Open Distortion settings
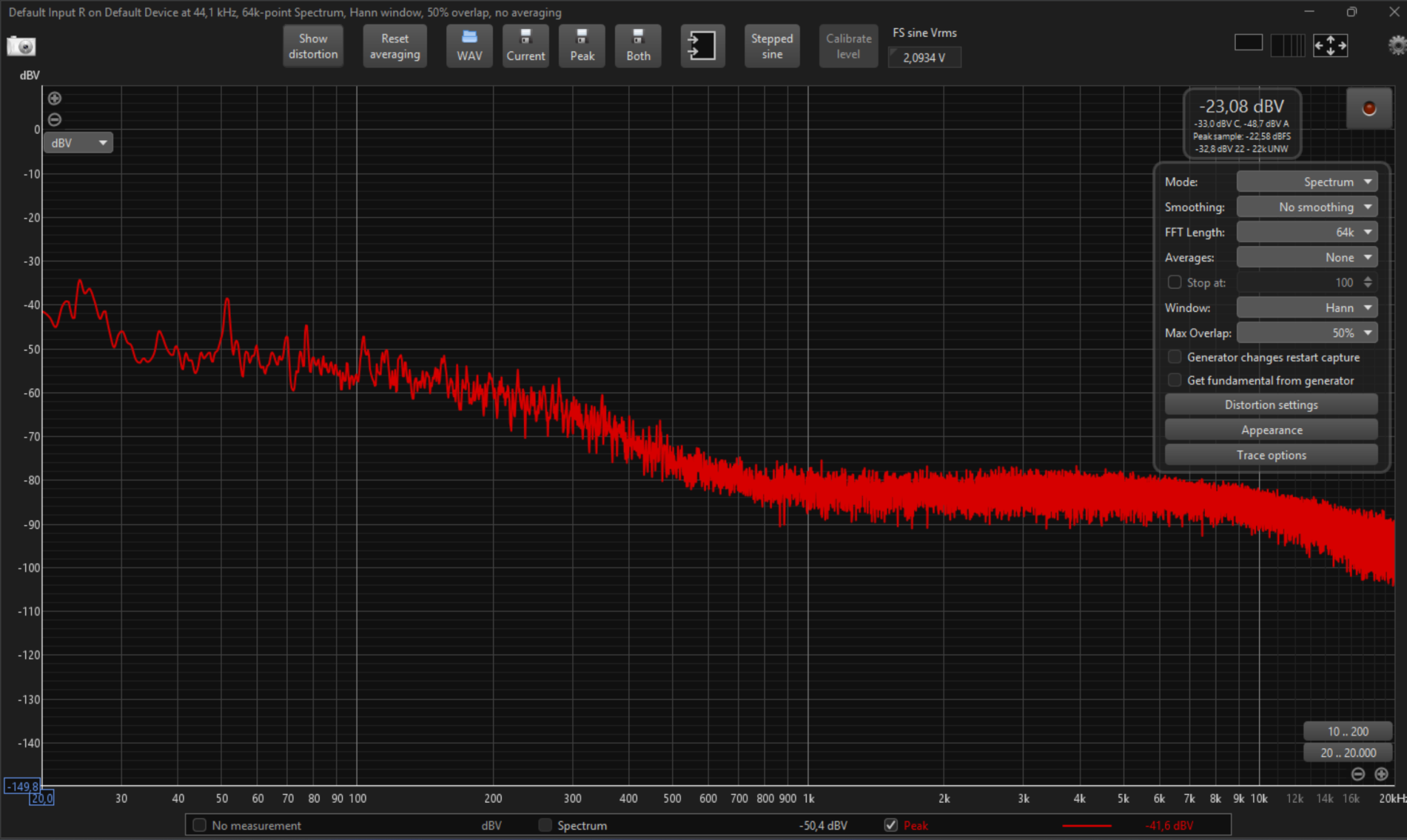 point(1271,405)
